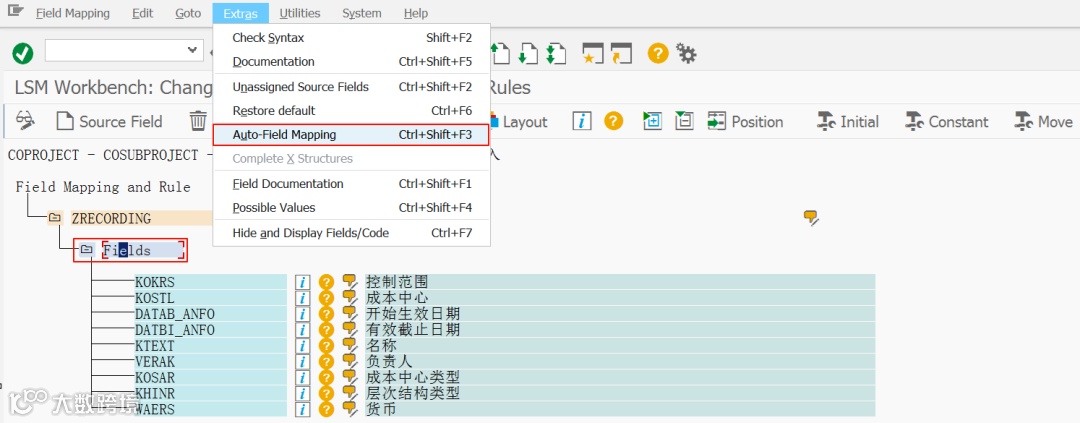1080x423 pixels.
Task: Select Auto-Field Mapping menu entry
Action: tap(351, 135)
